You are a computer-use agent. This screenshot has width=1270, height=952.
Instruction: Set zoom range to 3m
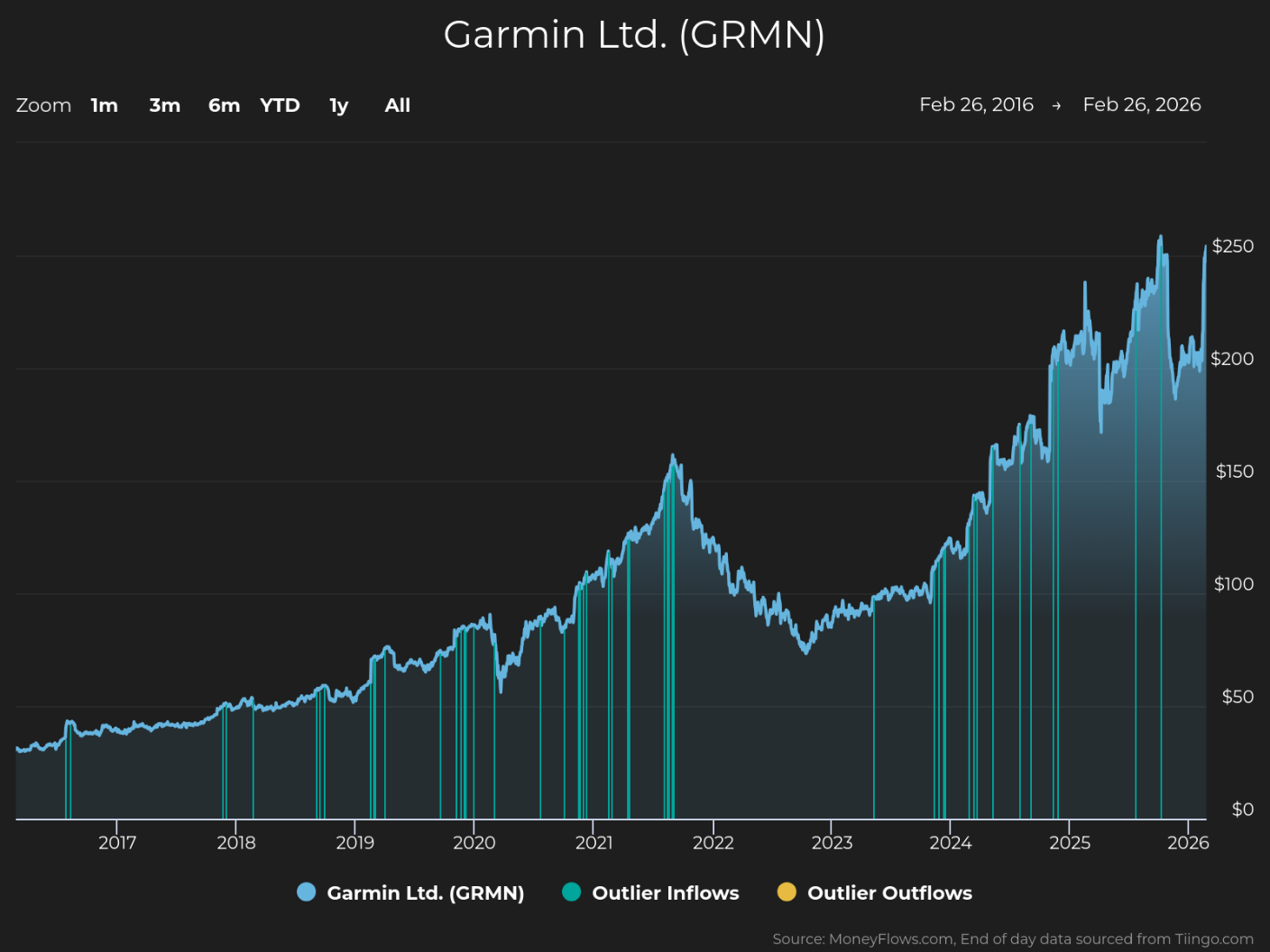(165, 105)
